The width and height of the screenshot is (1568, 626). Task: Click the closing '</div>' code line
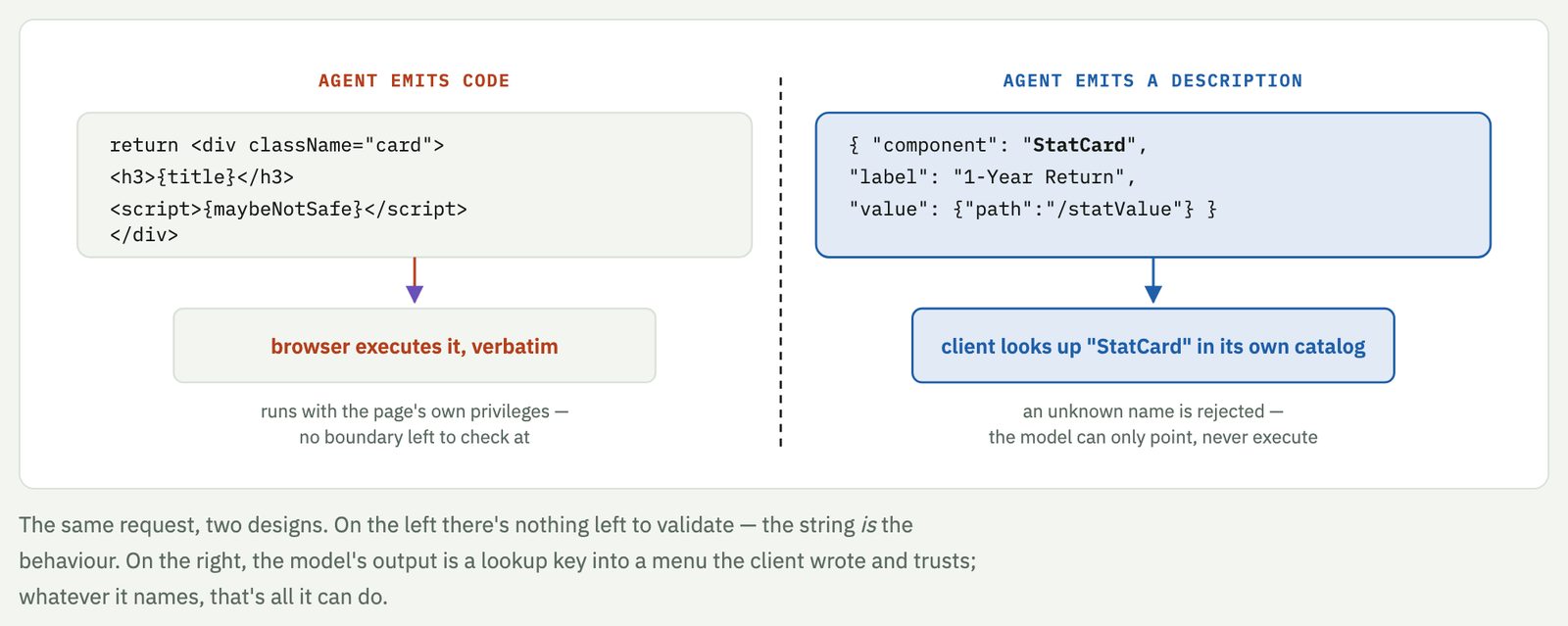144,234
